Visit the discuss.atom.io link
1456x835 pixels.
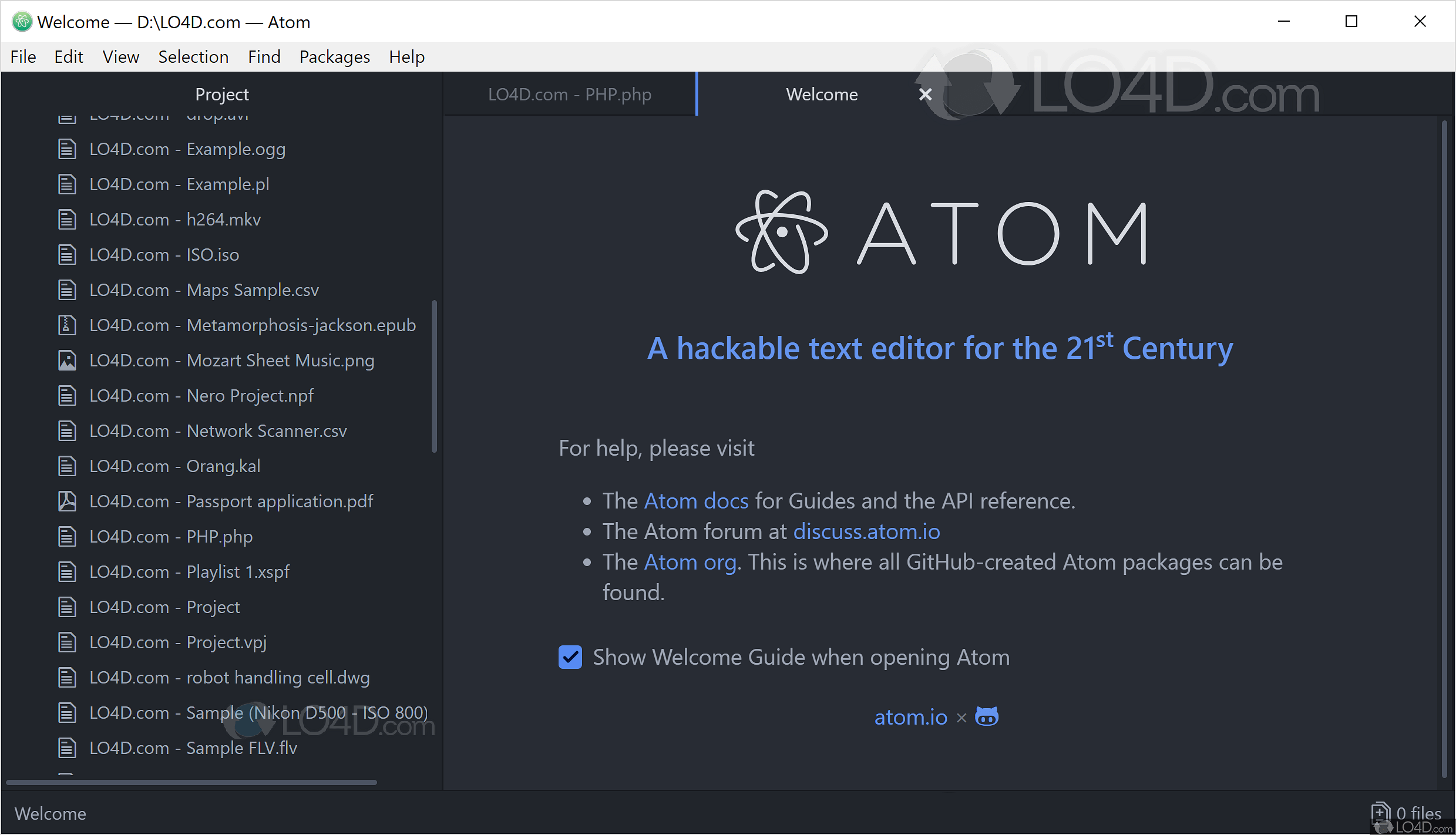click(866, 531)
